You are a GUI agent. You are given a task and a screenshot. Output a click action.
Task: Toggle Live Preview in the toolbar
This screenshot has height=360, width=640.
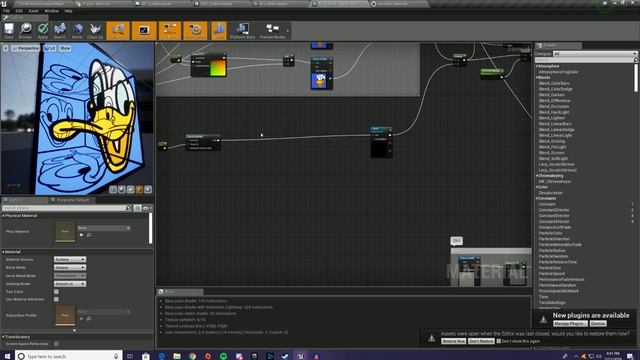pyautogui.click(x=144, y=31)
